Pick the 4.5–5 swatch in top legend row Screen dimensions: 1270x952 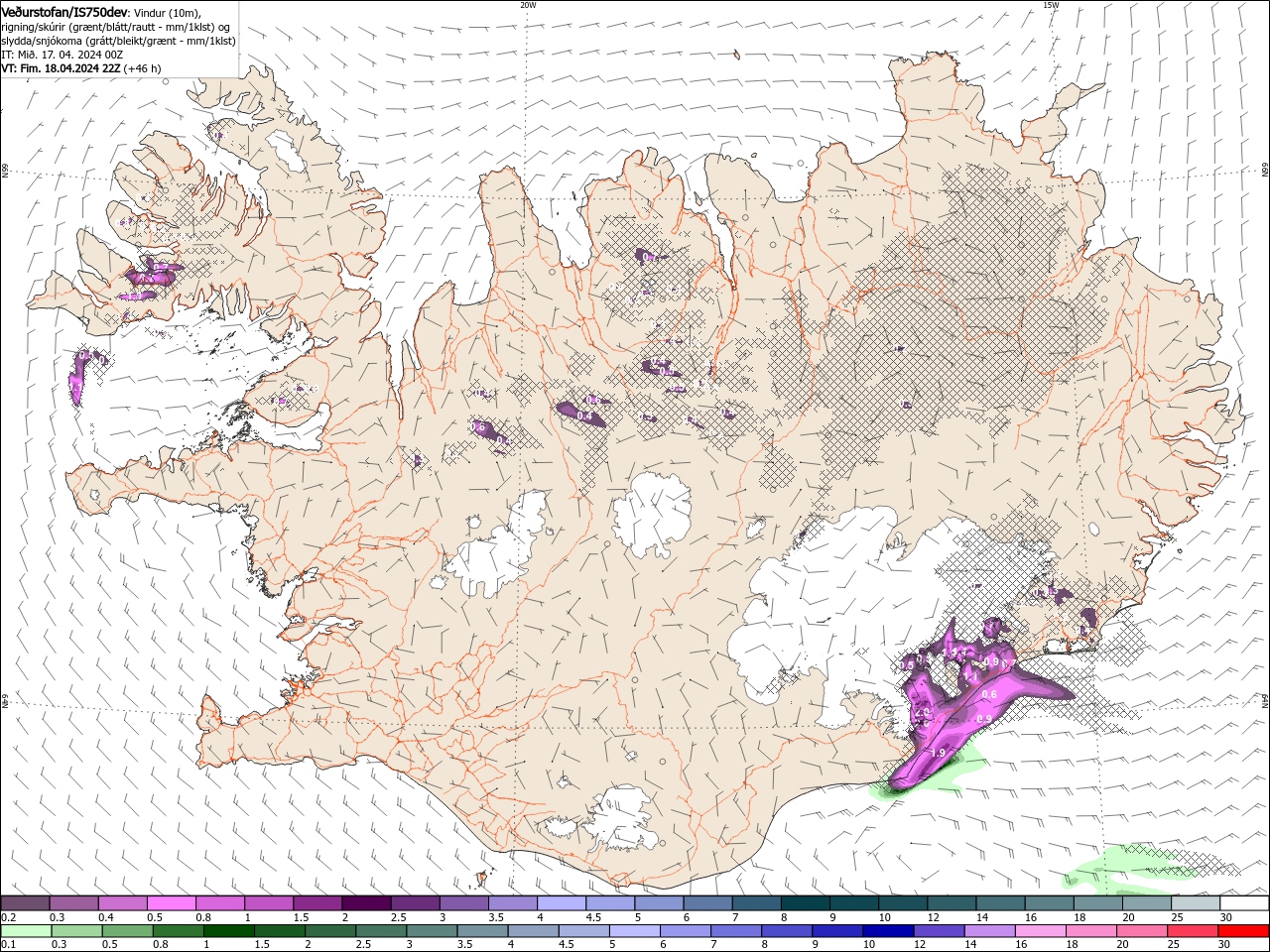[610, 903]
